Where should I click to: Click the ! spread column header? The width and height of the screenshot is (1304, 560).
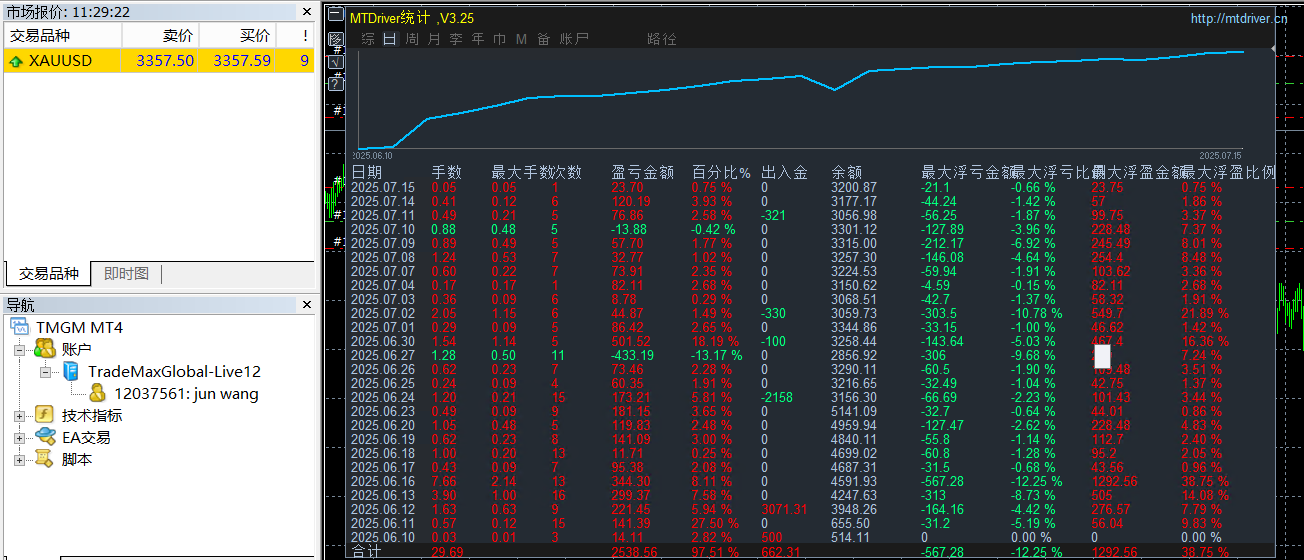[x=295, y=36]
